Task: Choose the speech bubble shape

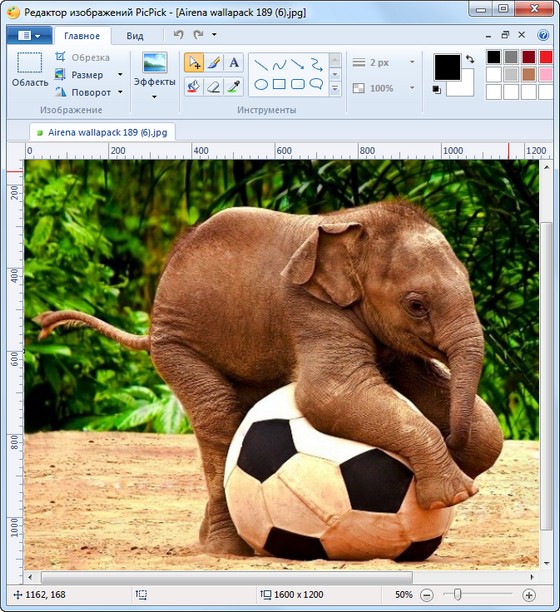Action: [316, 84]
